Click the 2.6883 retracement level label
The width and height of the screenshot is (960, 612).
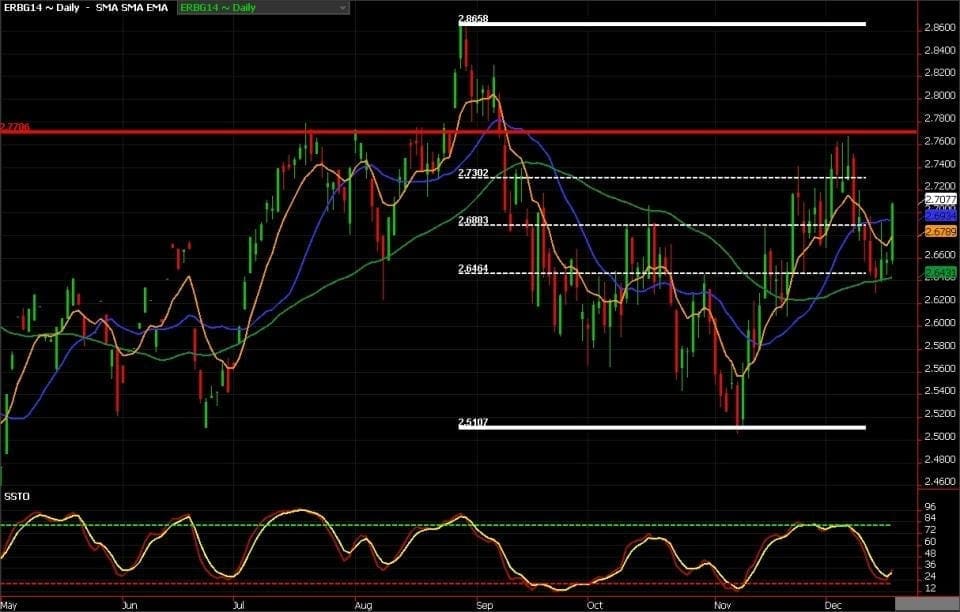[472, 220]
